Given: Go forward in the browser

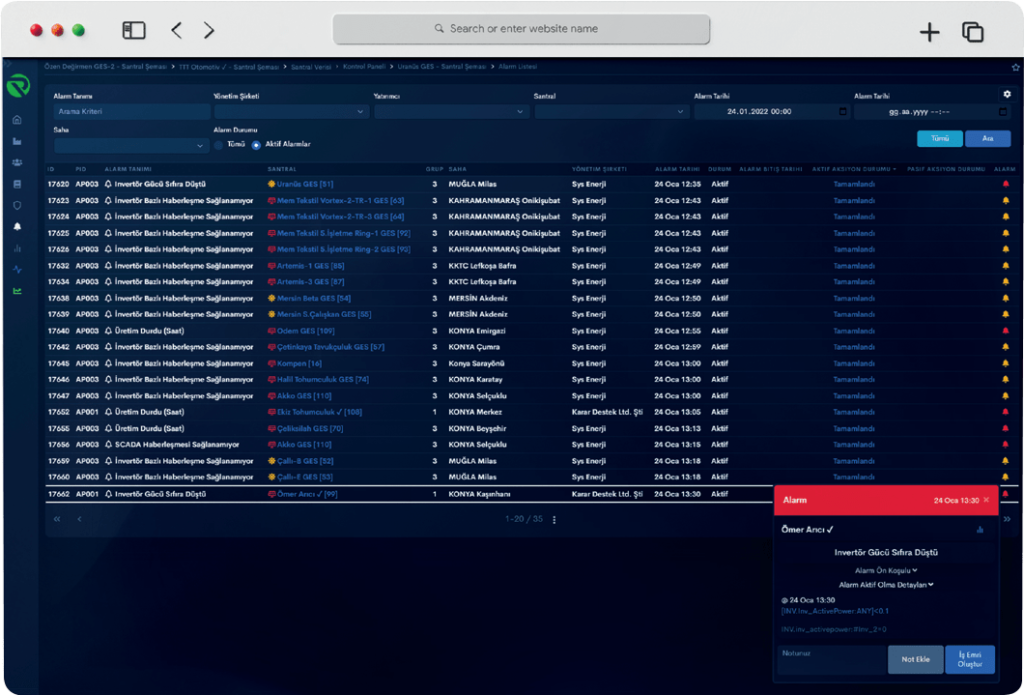Looking at the screenshot, I should (208, 30).
